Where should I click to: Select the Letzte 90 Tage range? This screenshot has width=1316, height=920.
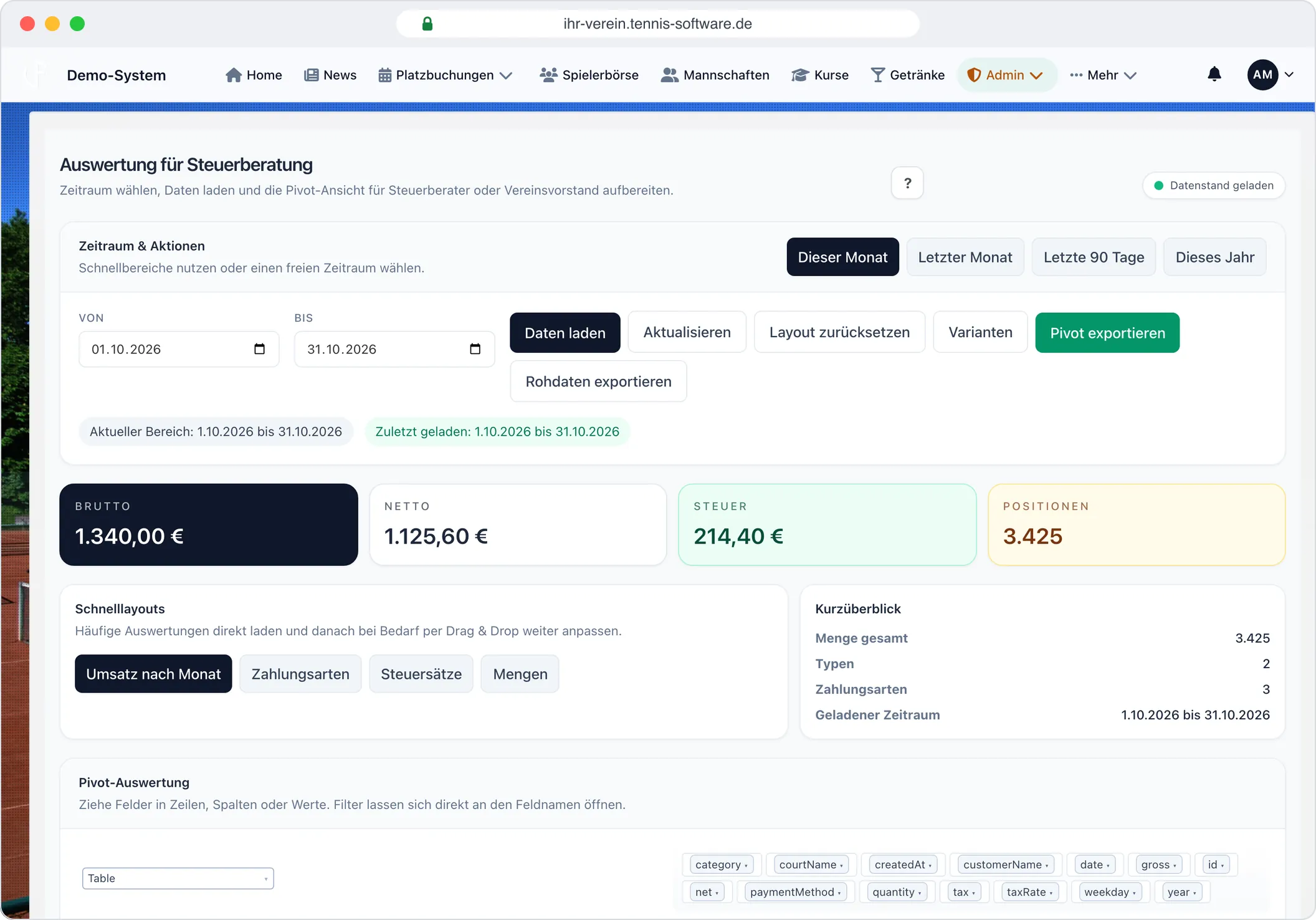click(1094, 257)
